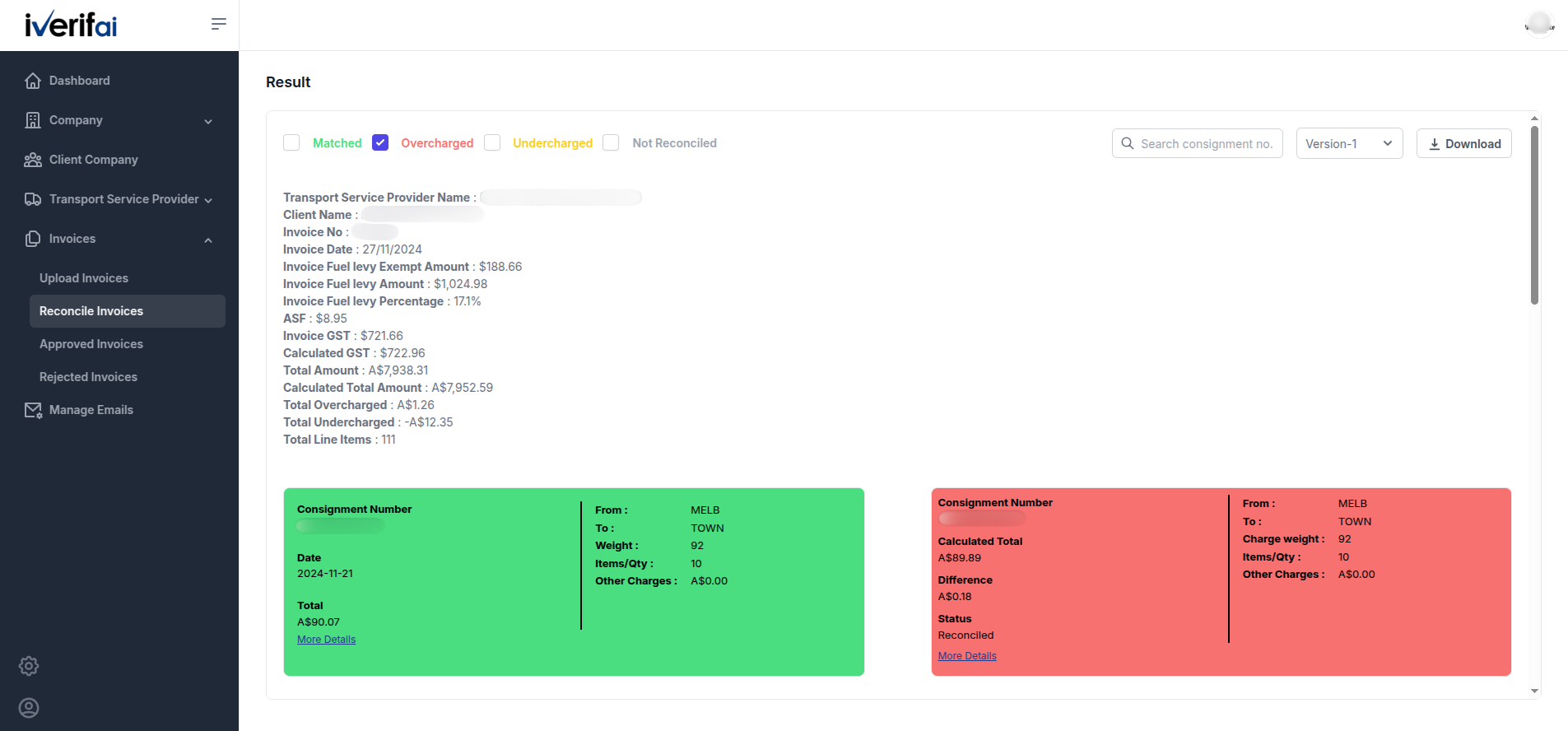The width and height of the screenshot is (1568, 731).
Task: Click the Calculated Total A$89.89 value
Action: [x=960, y=558]
